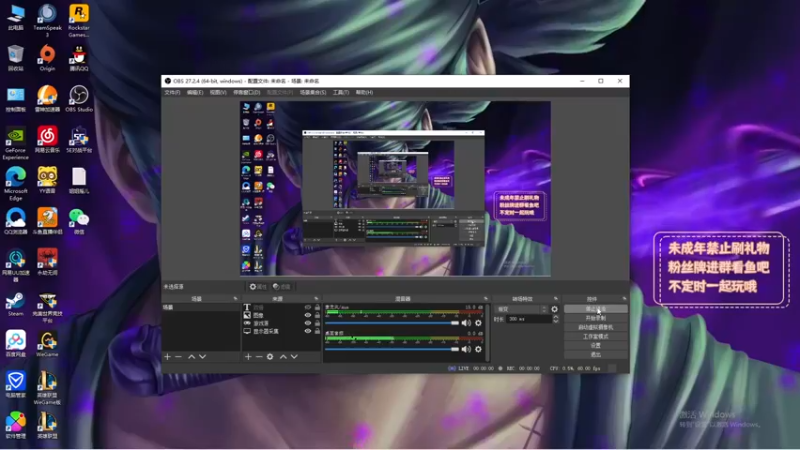Click the 麦克风/Aux volume slider
This screenshot has height=450, width=800.
tap(392, 323)
